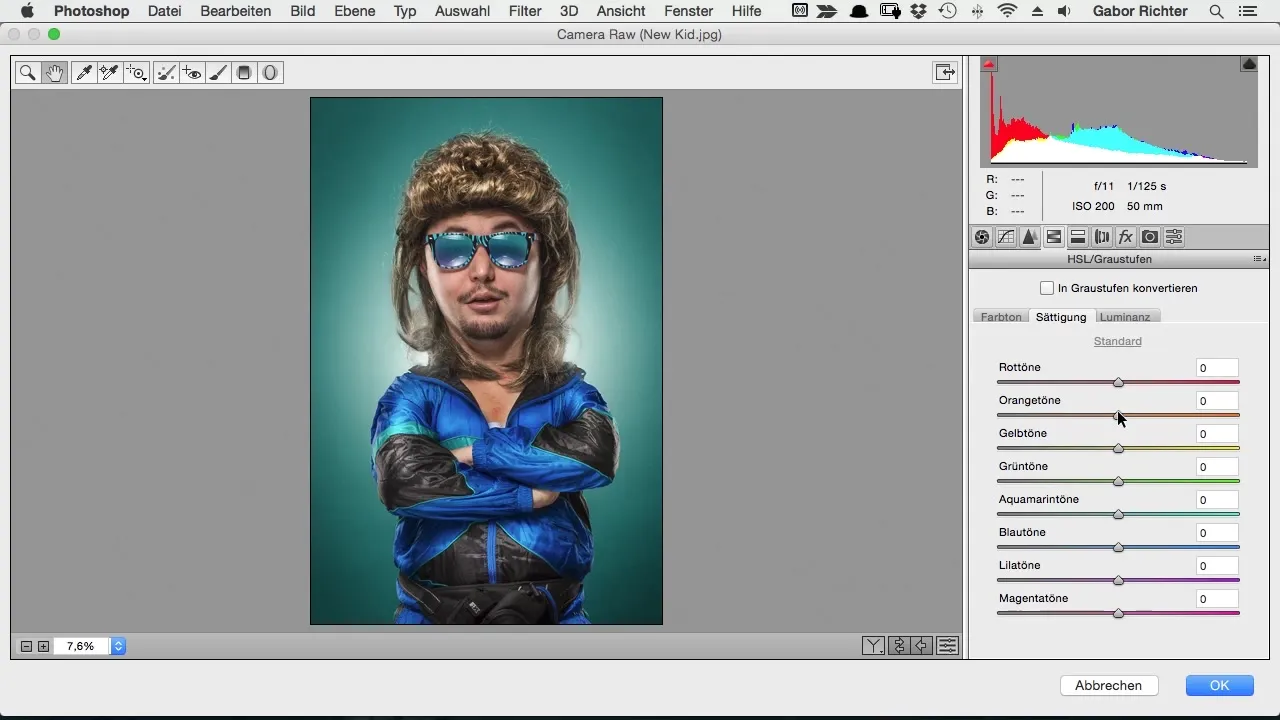Open Spotlight search in menu bar
Image resolution: width=1280 pixels, height=720 pixels.
1216,11
